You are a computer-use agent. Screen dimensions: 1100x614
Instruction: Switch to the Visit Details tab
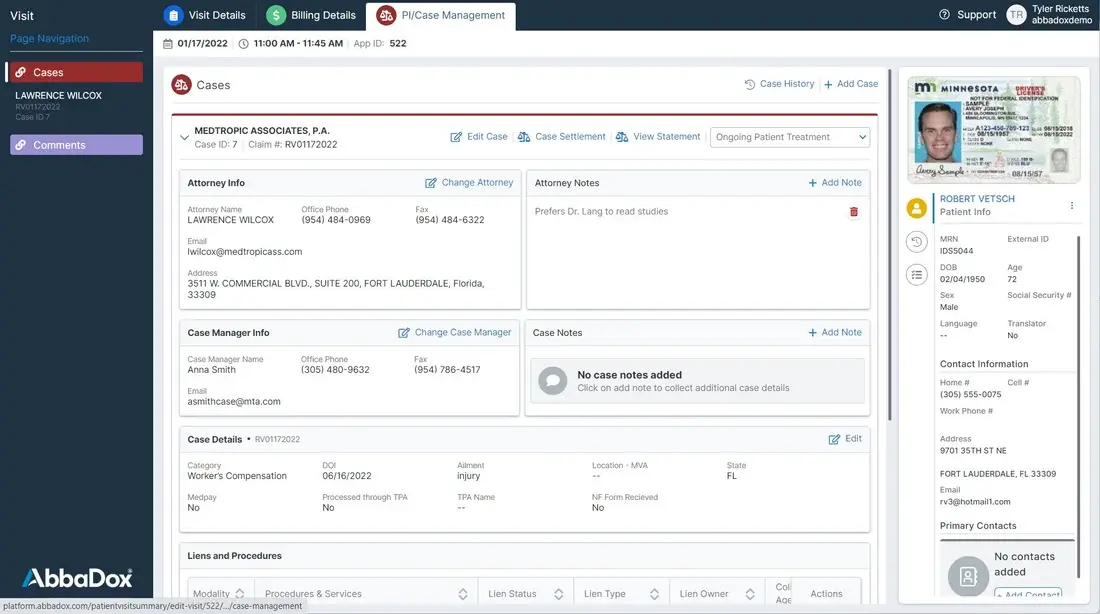[x=205, y=15]
